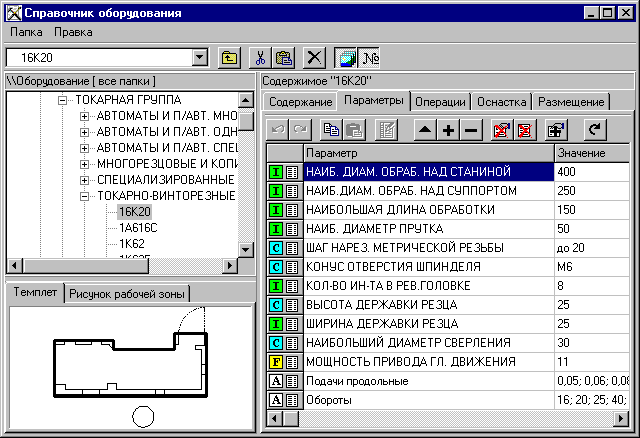Viewport: 640px width, 438px height.
Task: Click the undo arrow in the parameters toolbar
Action: (x=278, y=130)
